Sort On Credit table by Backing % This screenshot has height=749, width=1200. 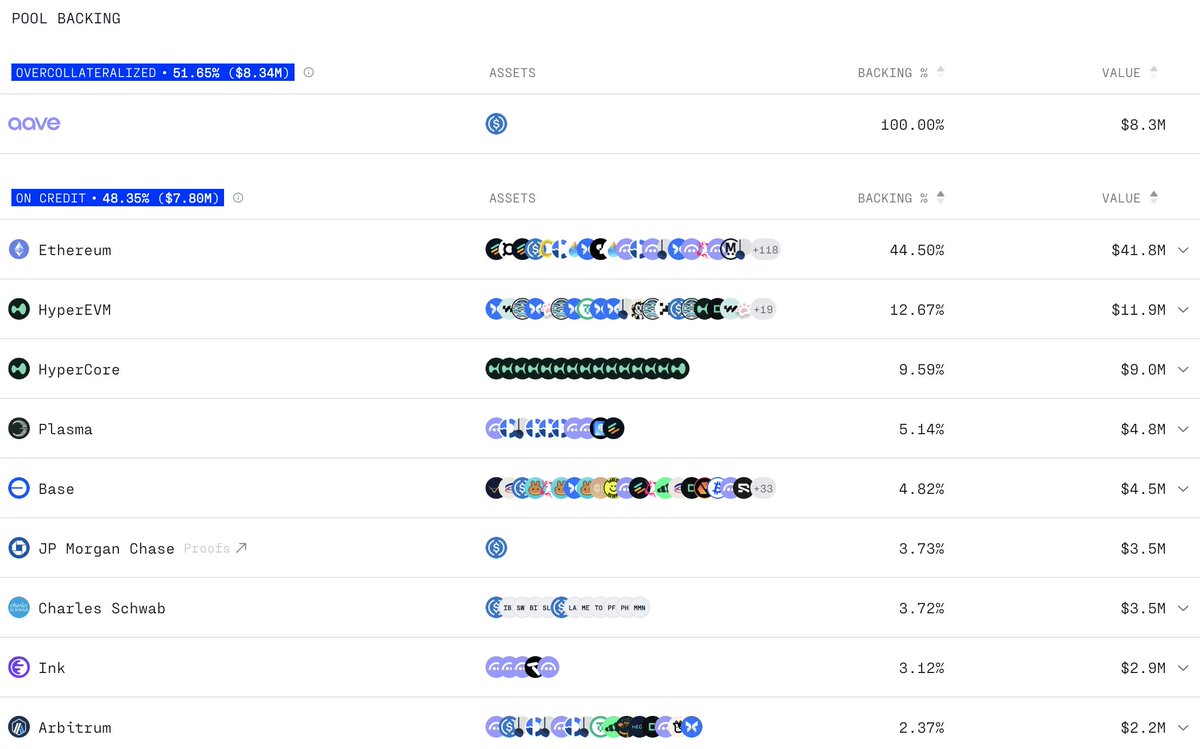click(941, 198)
